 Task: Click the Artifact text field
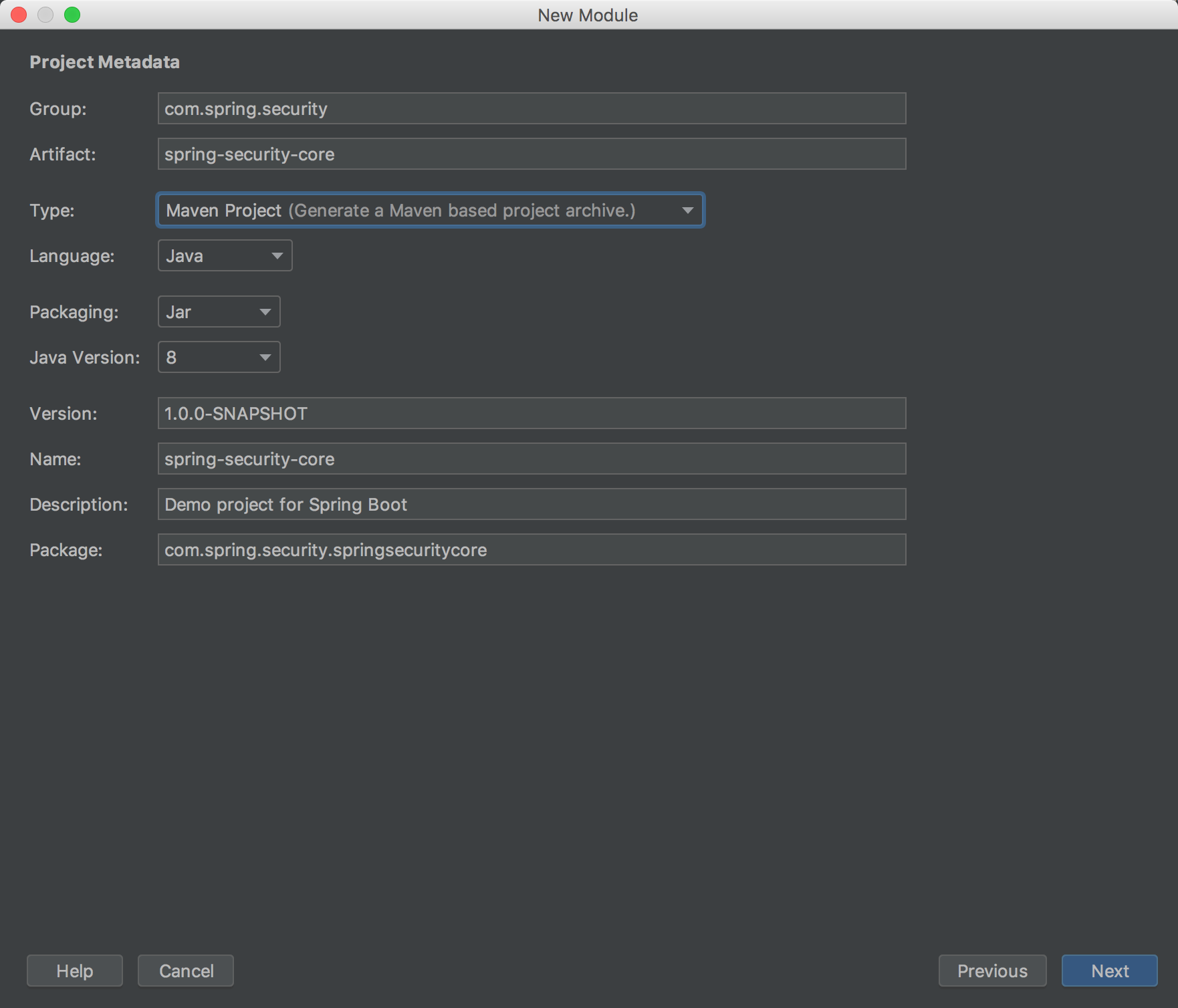coord(532,154)
